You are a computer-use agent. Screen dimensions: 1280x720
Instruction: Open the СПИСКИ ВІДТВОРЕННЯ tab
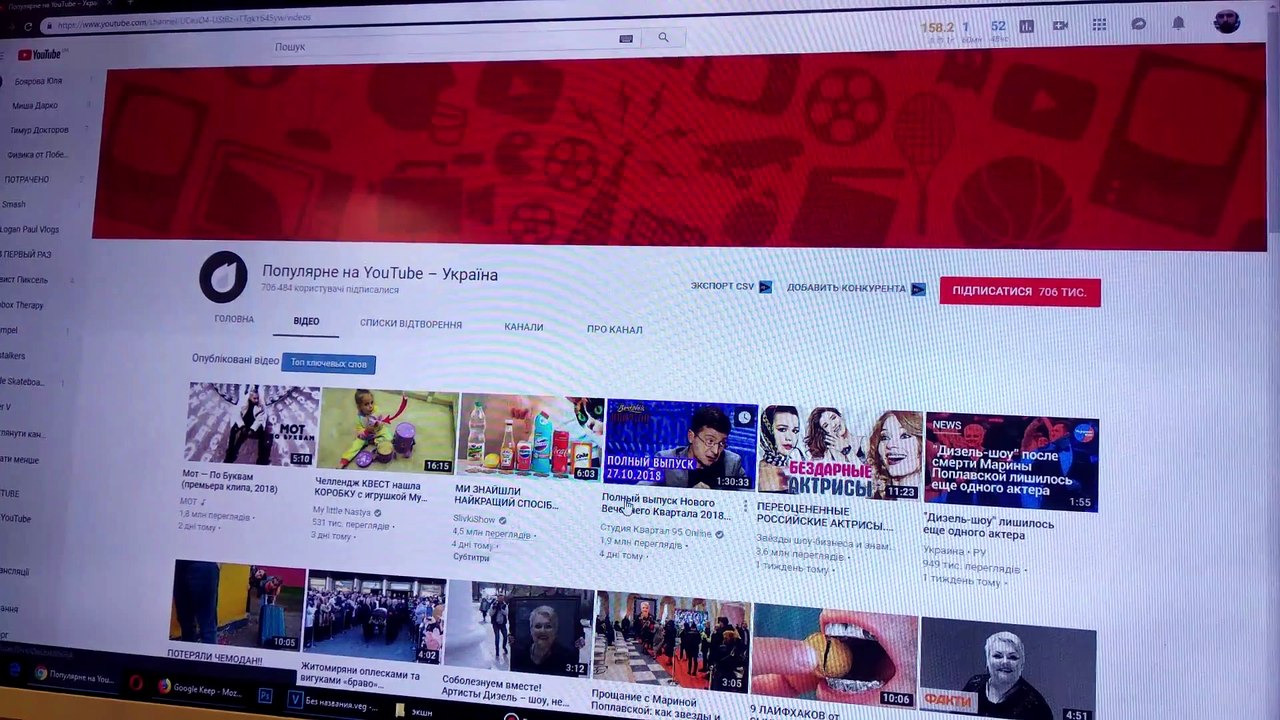point(411,324)
